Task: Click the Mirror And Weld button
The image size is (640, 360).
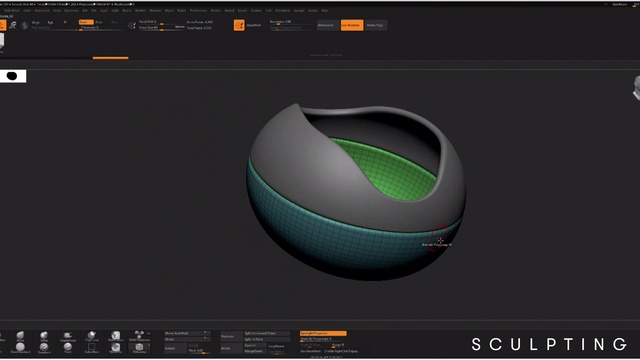Action: coord(187,333)
